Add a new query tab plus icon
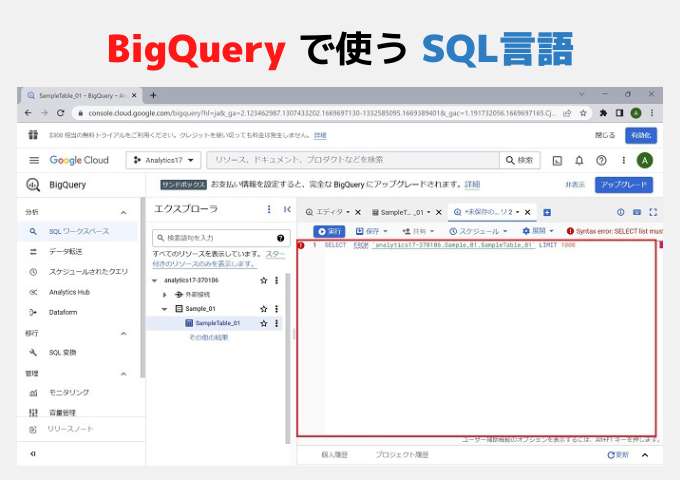 click(x=547, y=212)
